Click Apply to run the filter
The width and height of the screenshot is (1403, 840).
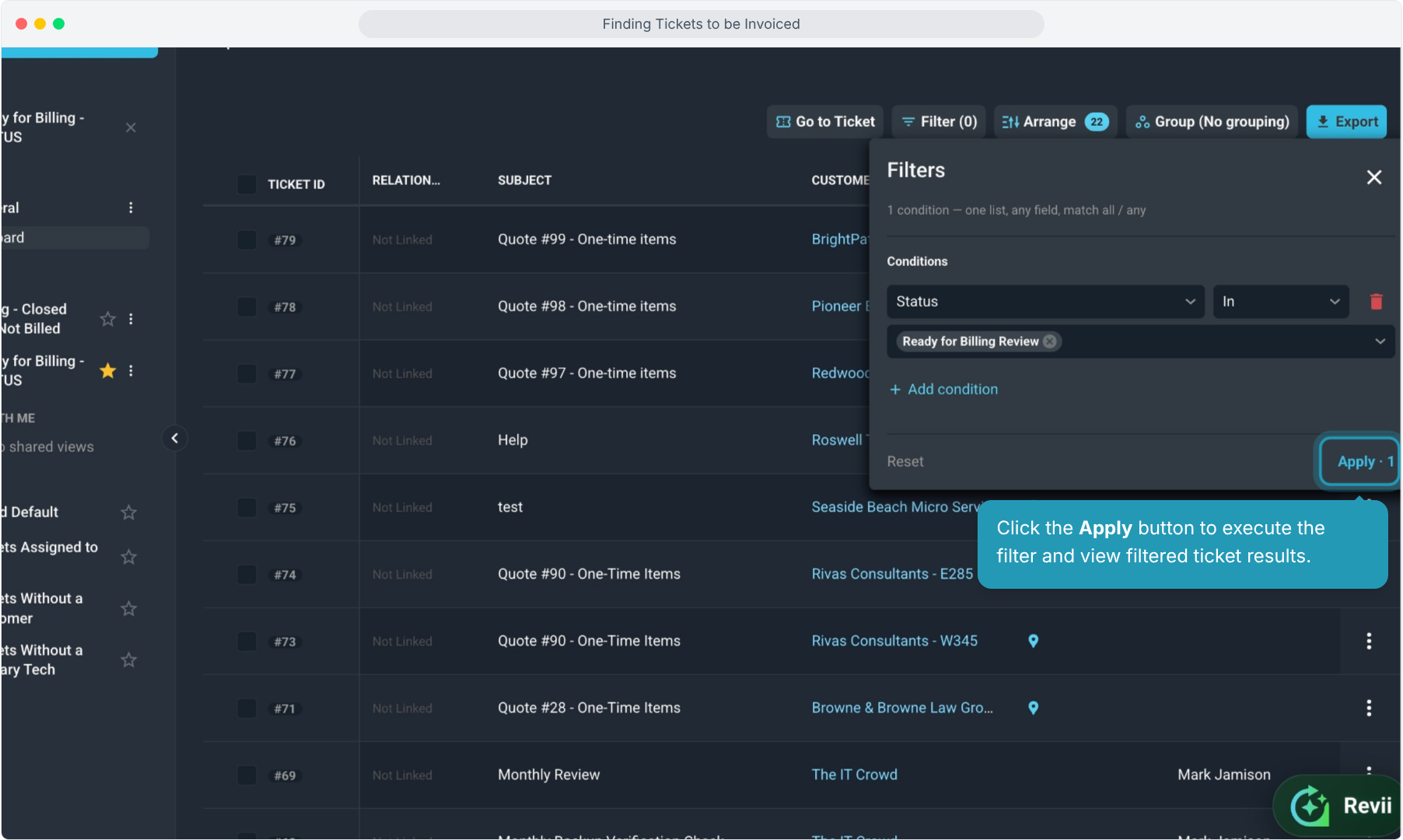[x=1360, y=462]
